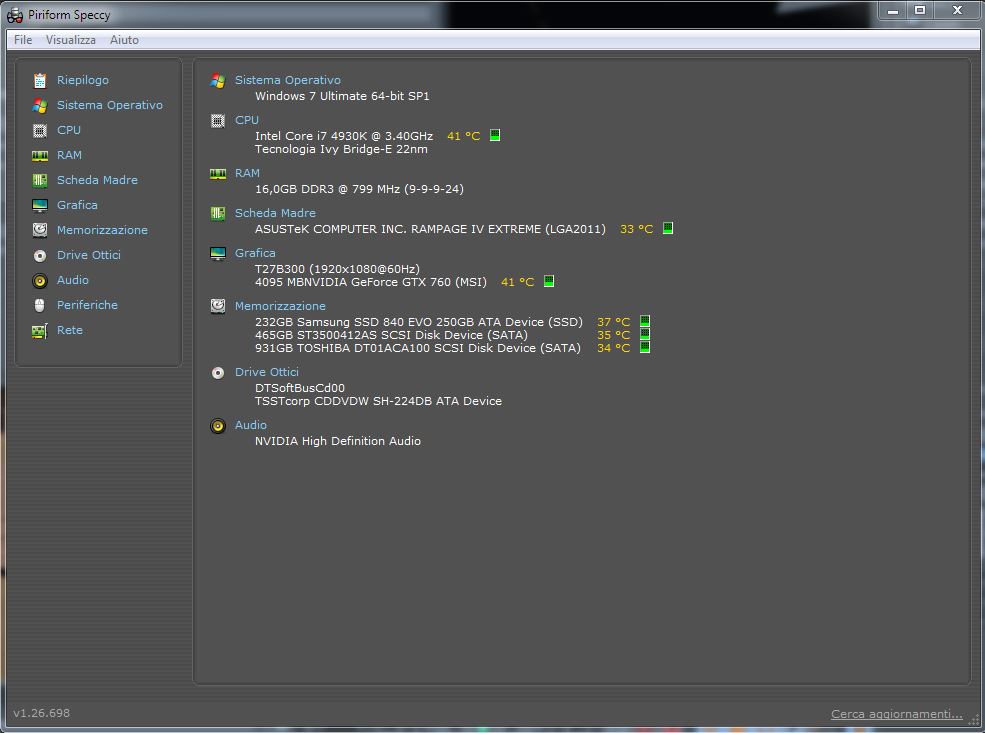Screen dimensions: 985x733
Task: Click the window resize grip in bottom corner
Action: click(974, 721)
